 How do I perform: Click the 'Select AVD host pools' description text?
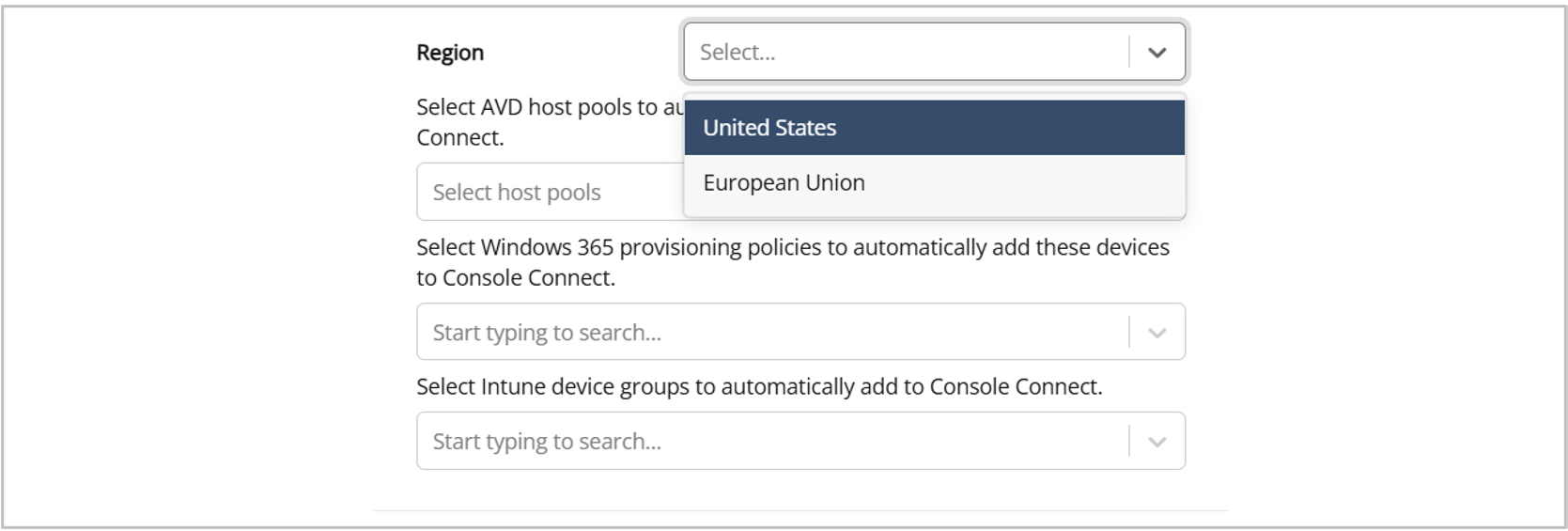tap(550, 108)
